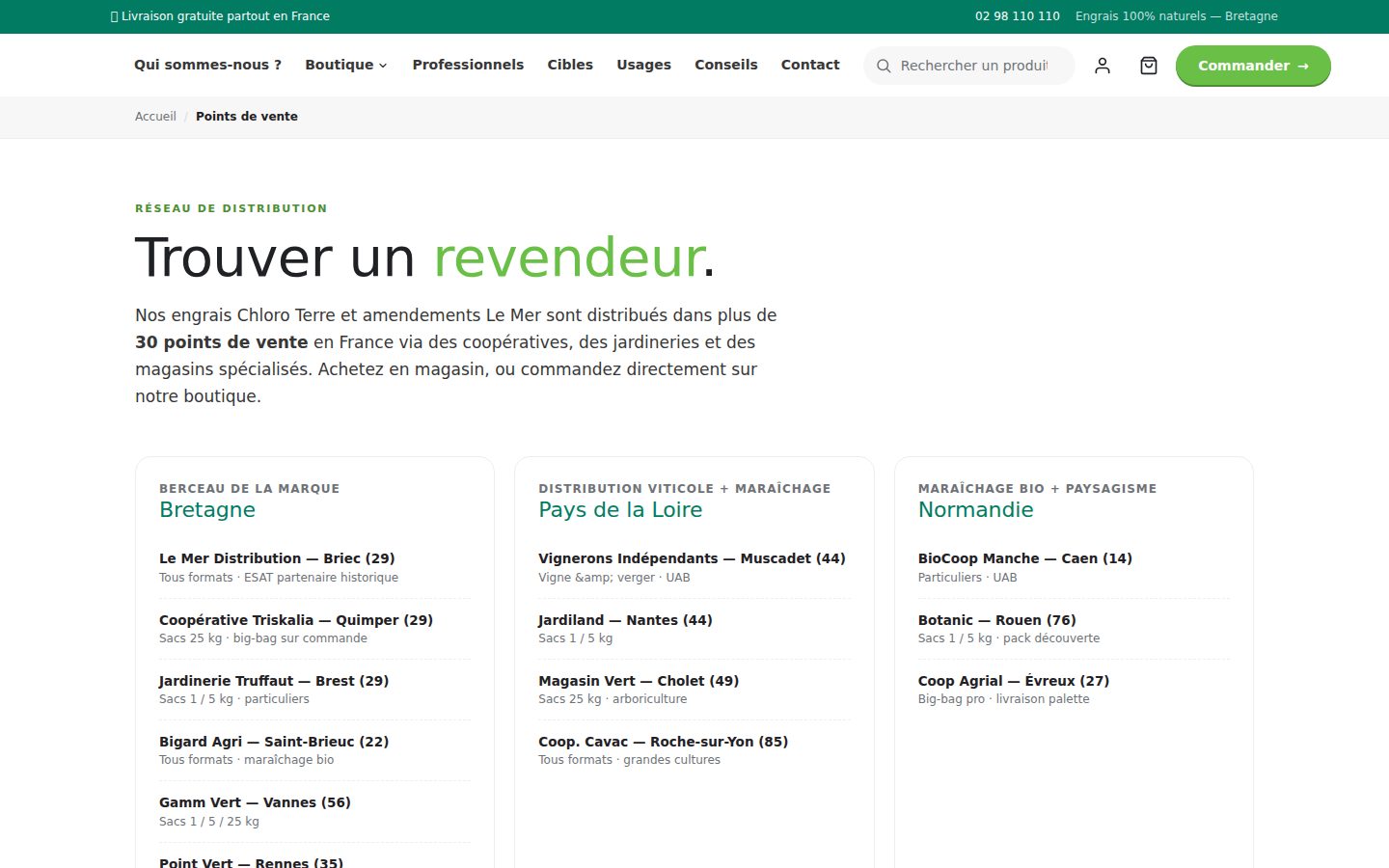Open the Cibles menu item
Viewport: 1389px width, 868px height.
click(570, 65)
